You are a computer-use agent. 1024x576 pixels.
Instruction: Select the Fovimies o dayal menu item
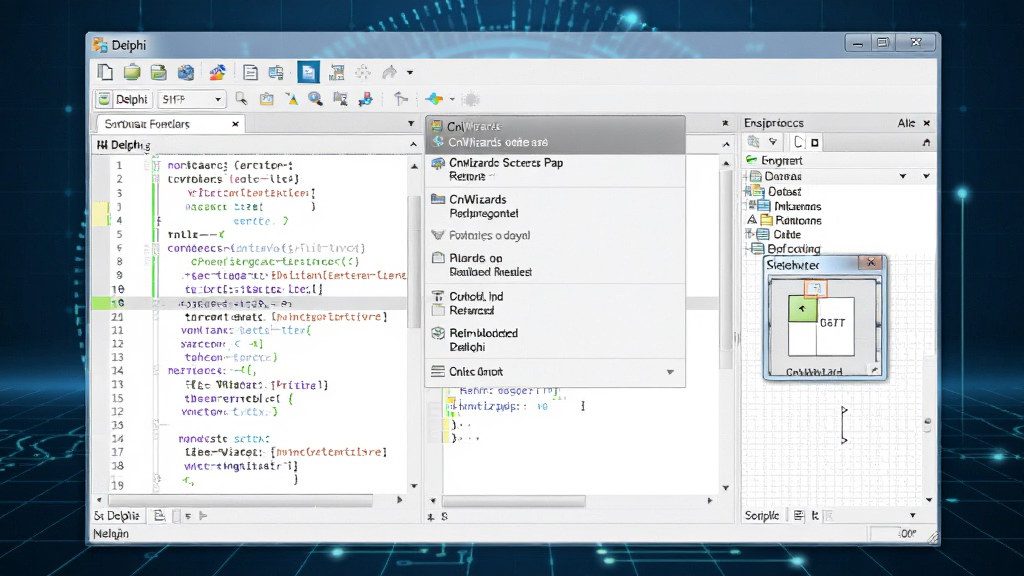[x=555, y=235]
